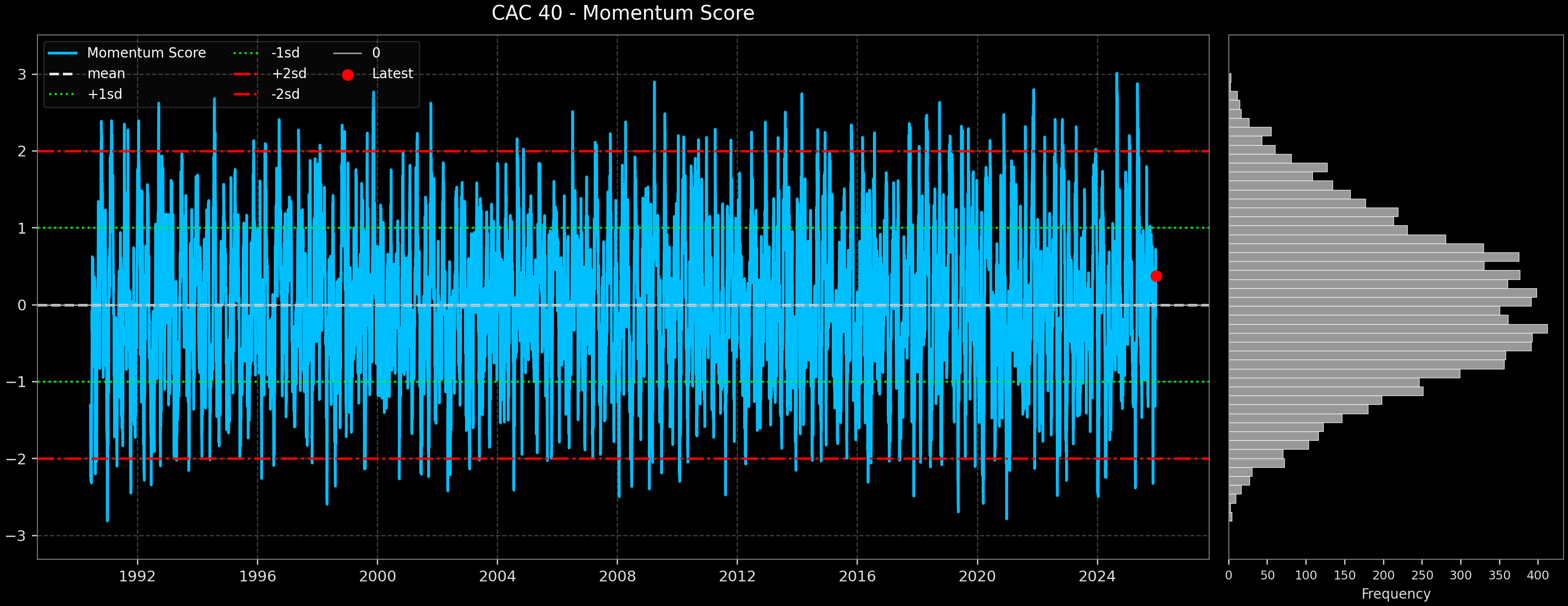Click the +1sd legend entry
Screen dimensions: 1568x606
pos(105,94)
